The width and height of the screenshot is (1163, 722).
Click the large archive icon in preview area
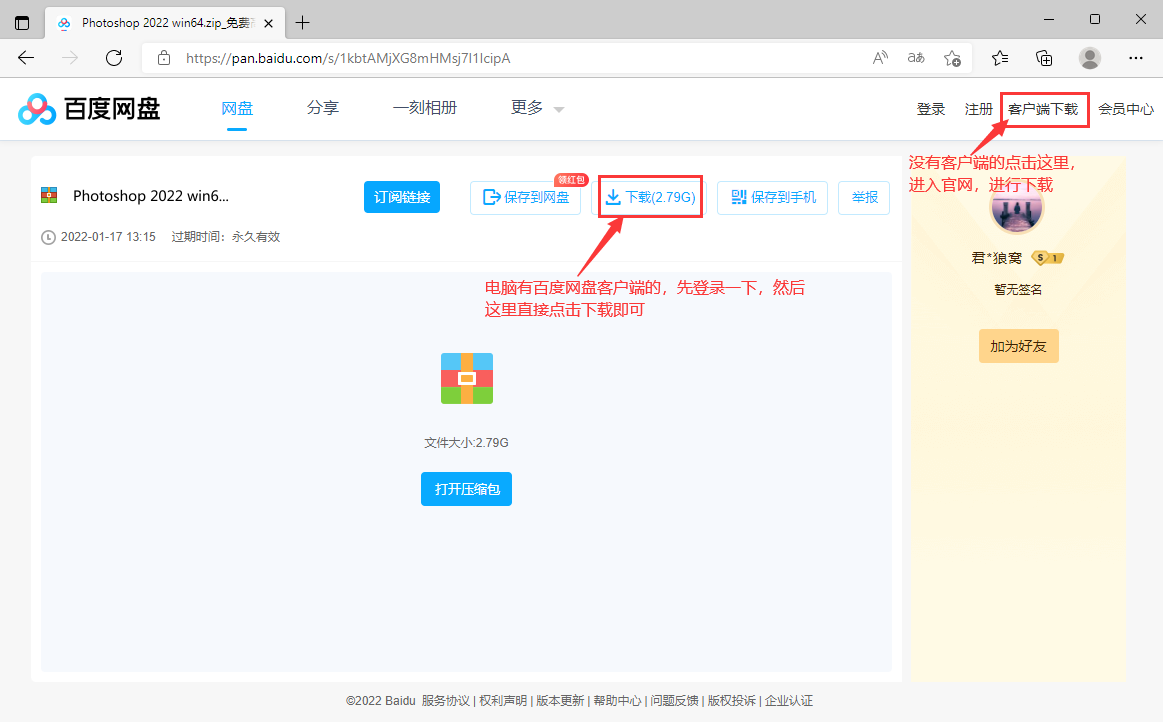point(467,378)
